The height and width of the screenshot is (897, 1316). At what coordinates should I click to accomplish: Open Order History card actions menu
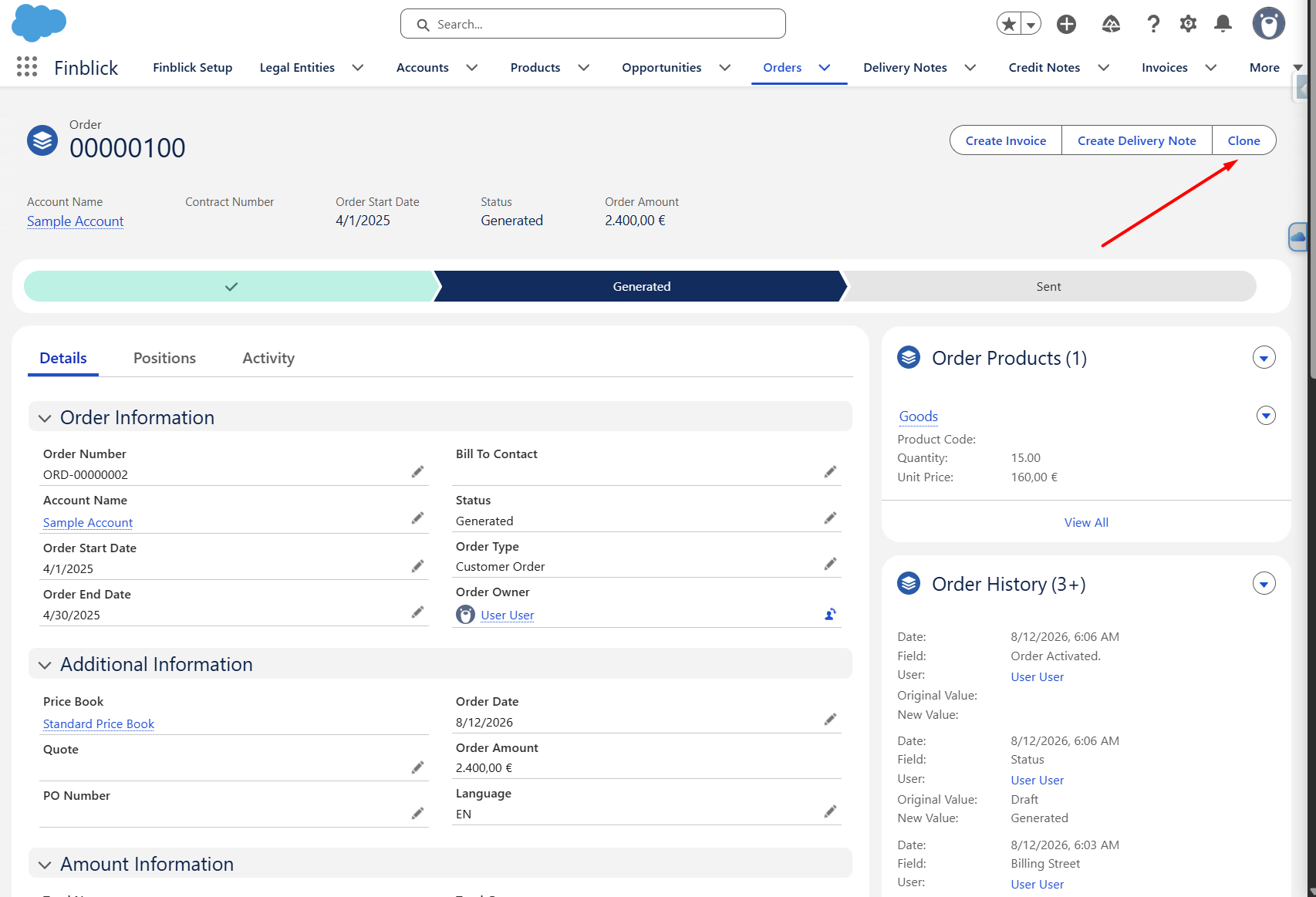(1264, 584)
